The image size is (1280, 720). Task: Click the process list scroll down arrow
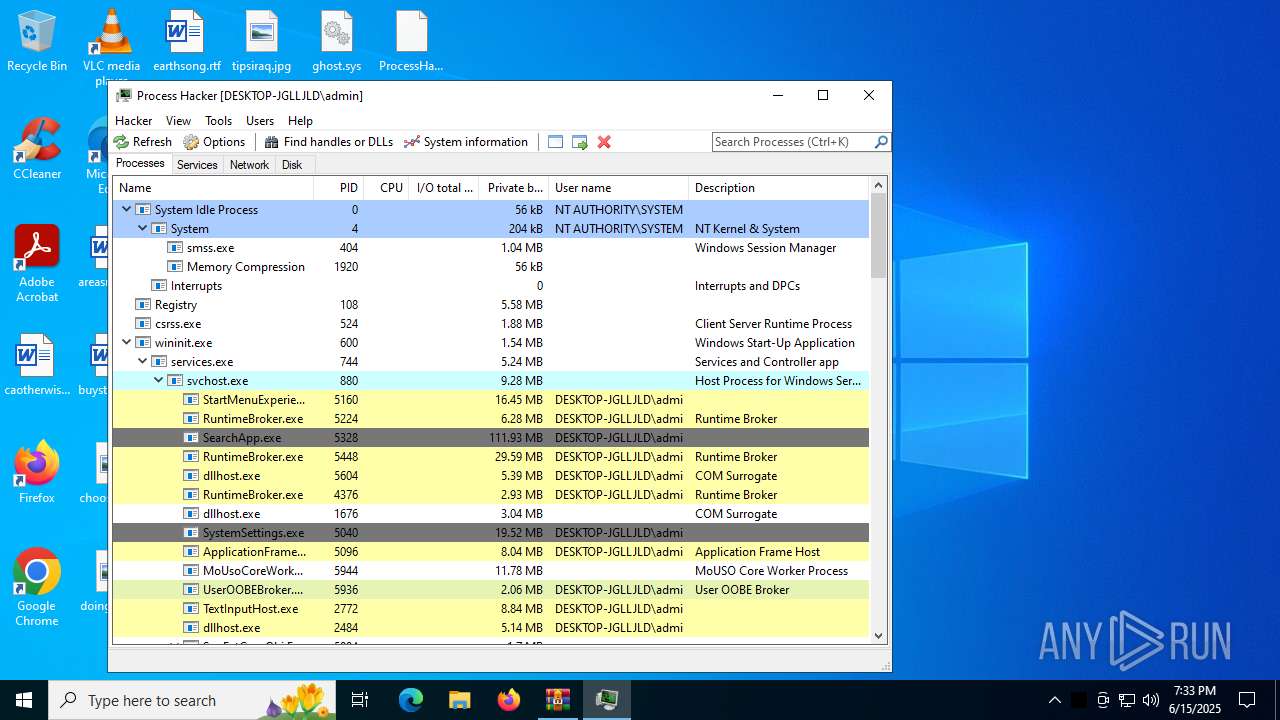point(879,635)
